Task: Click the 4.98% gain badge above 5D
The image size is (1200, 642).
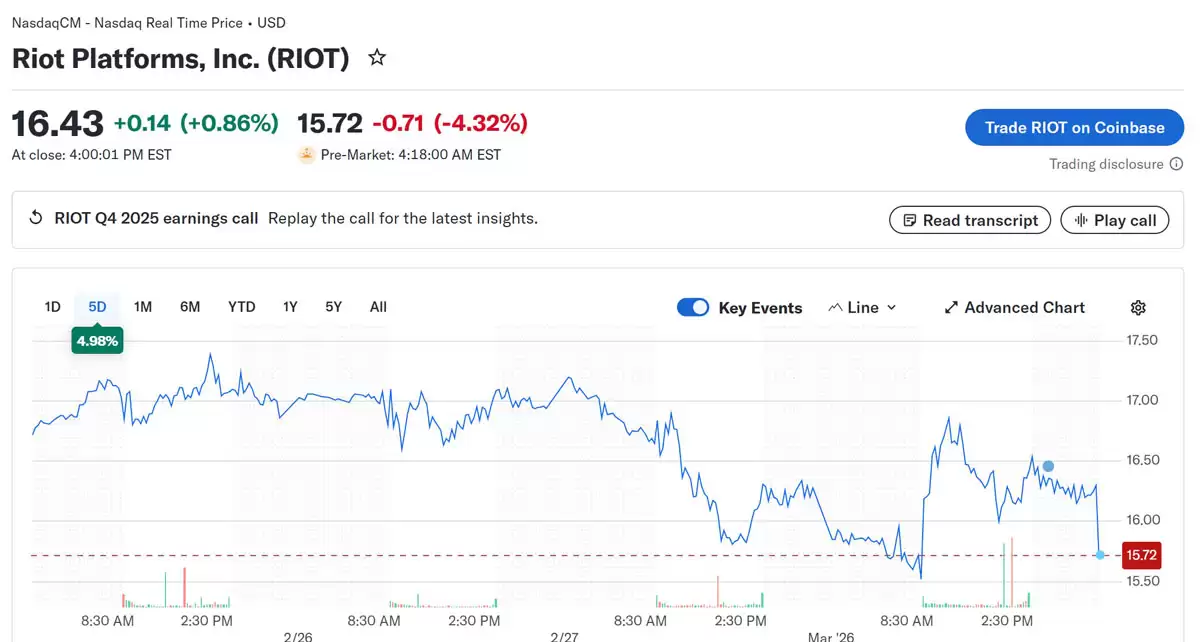Action: [x=97, y=340]
